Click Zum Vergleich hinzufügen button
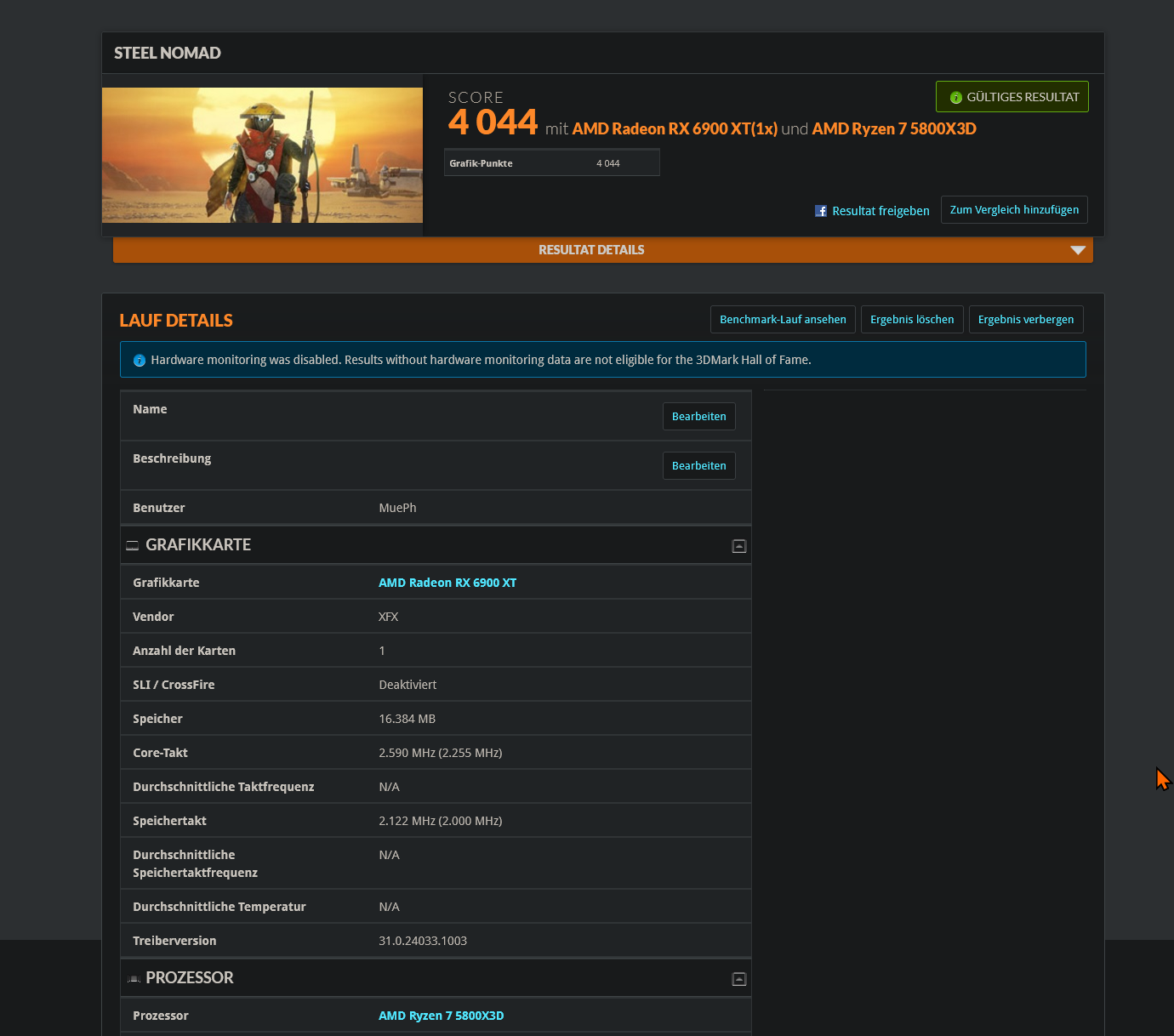This screenshot has height=1036, width=1174. click(x=1014, y=210)
